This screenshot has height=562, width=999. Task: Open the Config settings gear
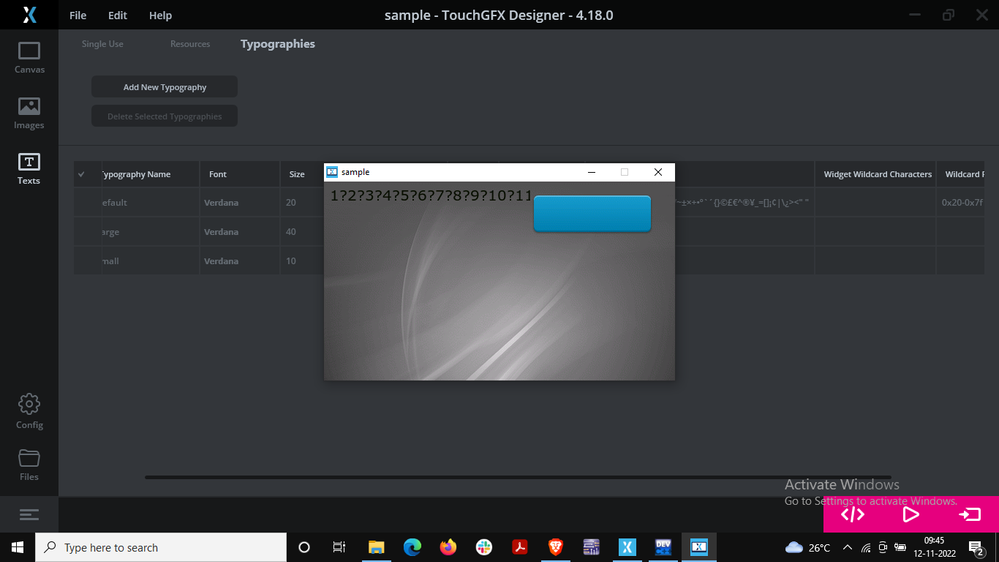pyautogui.click(x=29, y=411)
